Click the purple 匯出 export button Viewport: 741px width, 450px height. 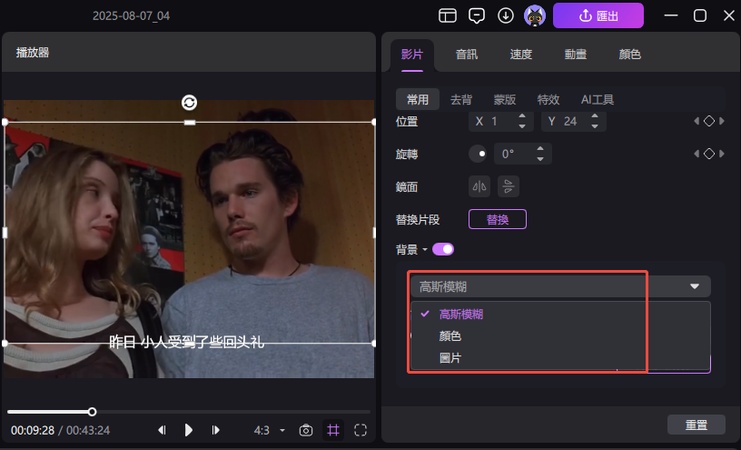tap(598, 16)
